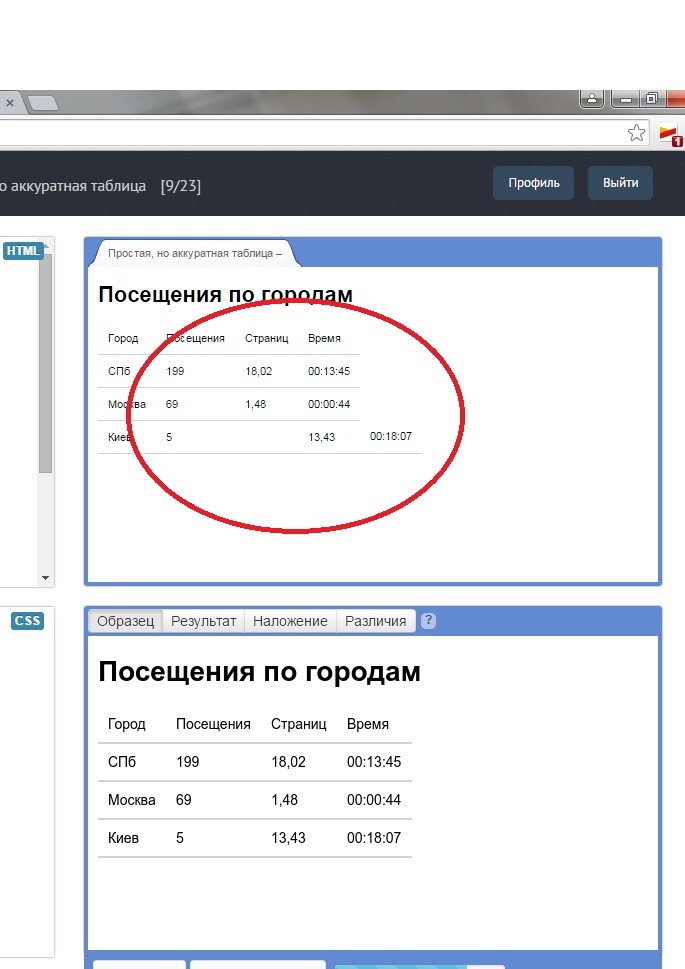
Task: Click '18,02' cell in sample table
Action: tap(289, 761)
